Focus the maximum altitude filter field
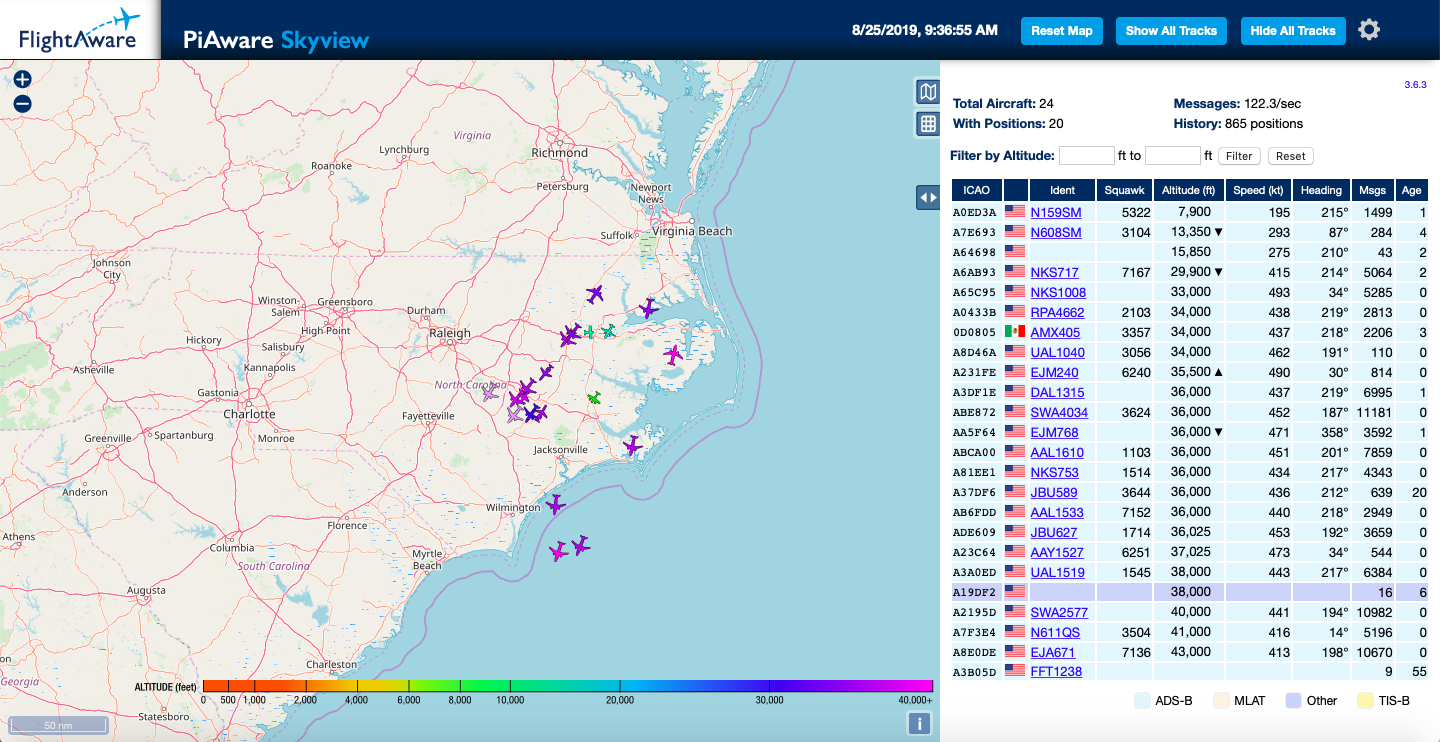Image resolution: width=1440 pixels, height=742 pixels. (1172, 155)
